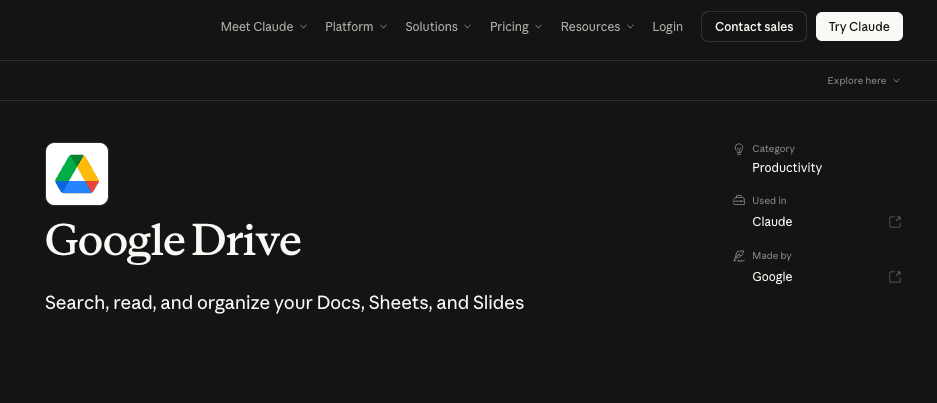Click the Google Drive heading

(173, 242)
